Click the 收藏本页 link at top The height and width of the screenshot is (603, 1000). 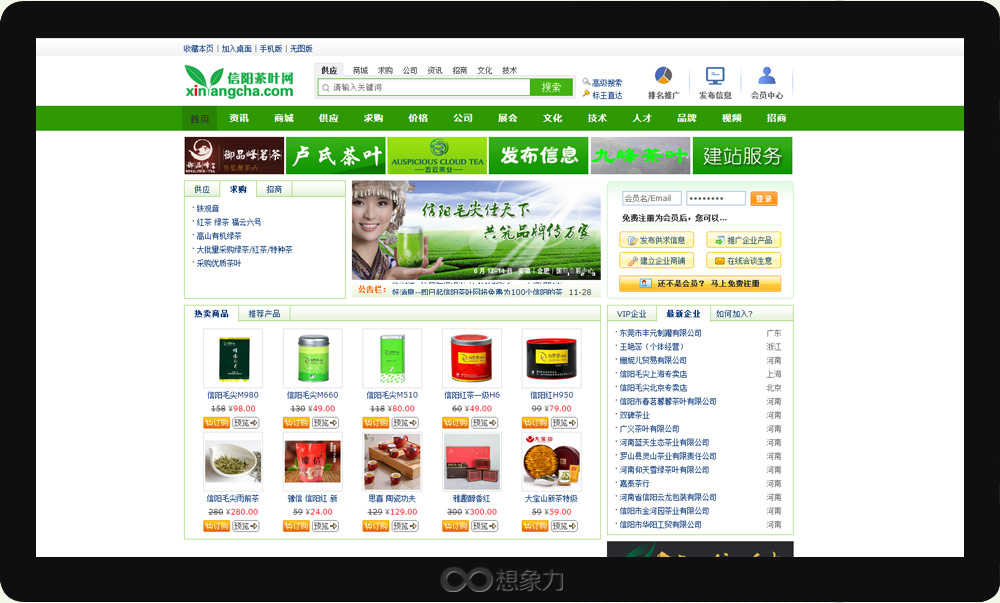[198, 48]
